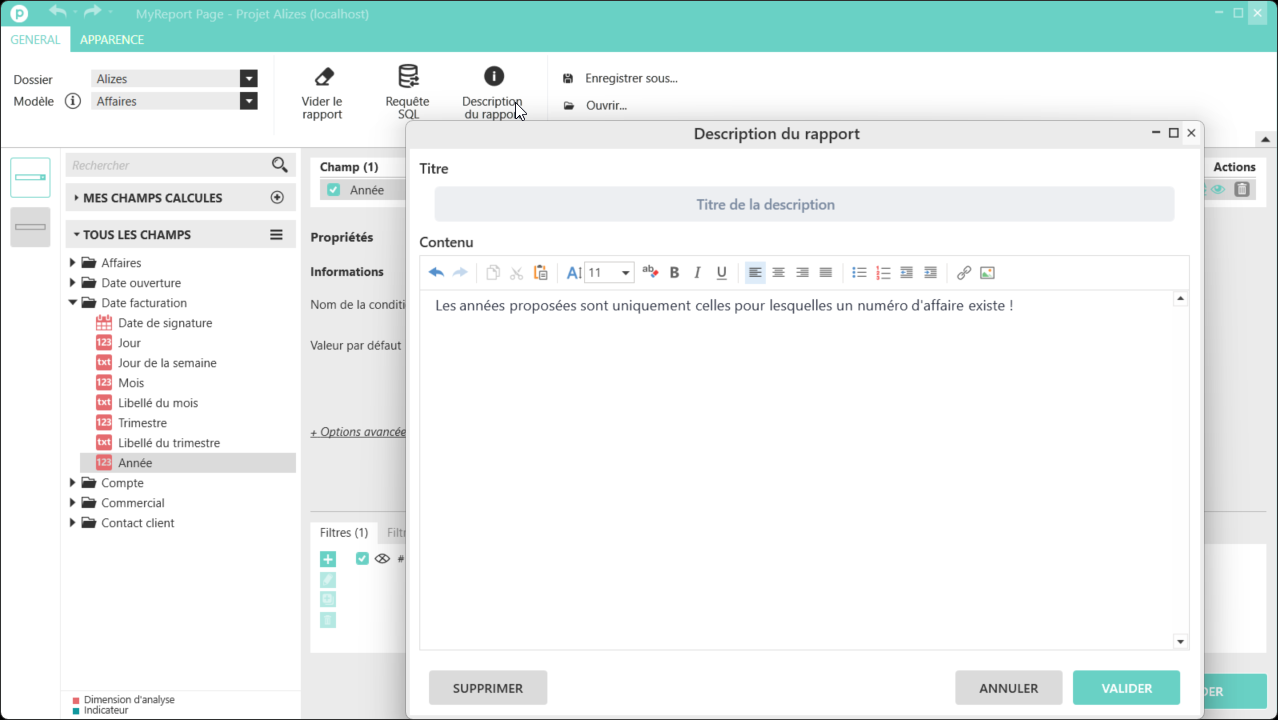Click the Vider le rapport eraser icon
This screenshot has height=720, width=1278.
coord(323,77)
